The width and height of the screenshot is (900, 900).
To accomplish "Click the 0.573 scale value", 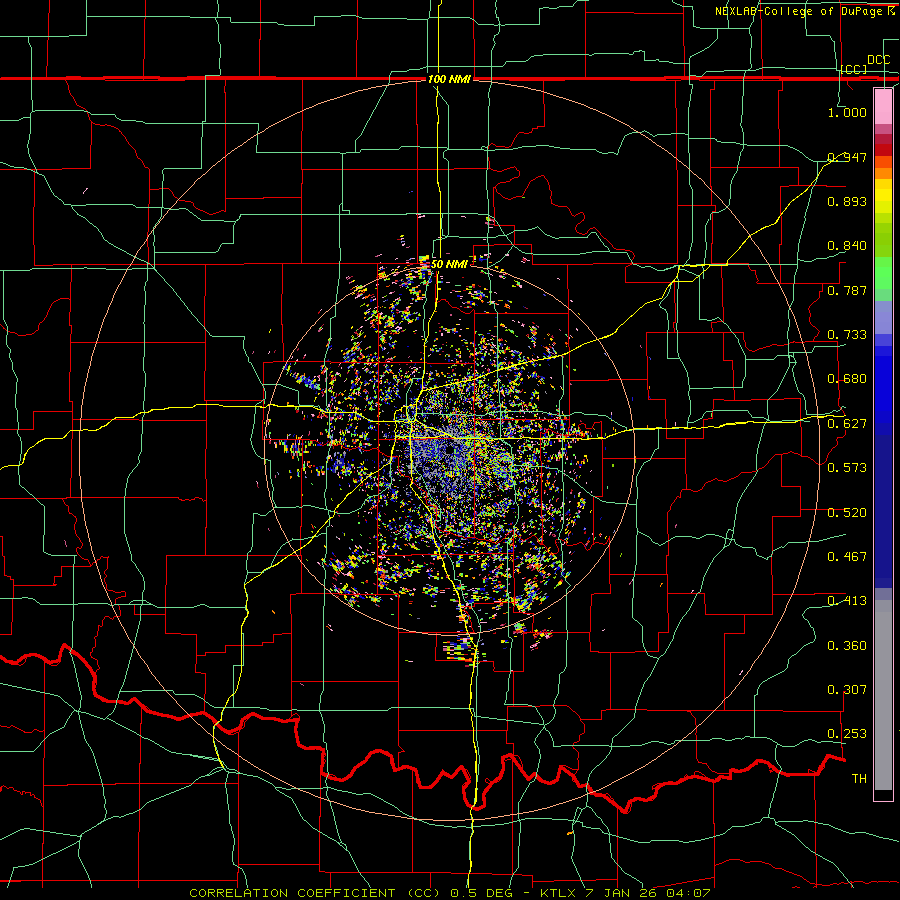I will point(847,468).
